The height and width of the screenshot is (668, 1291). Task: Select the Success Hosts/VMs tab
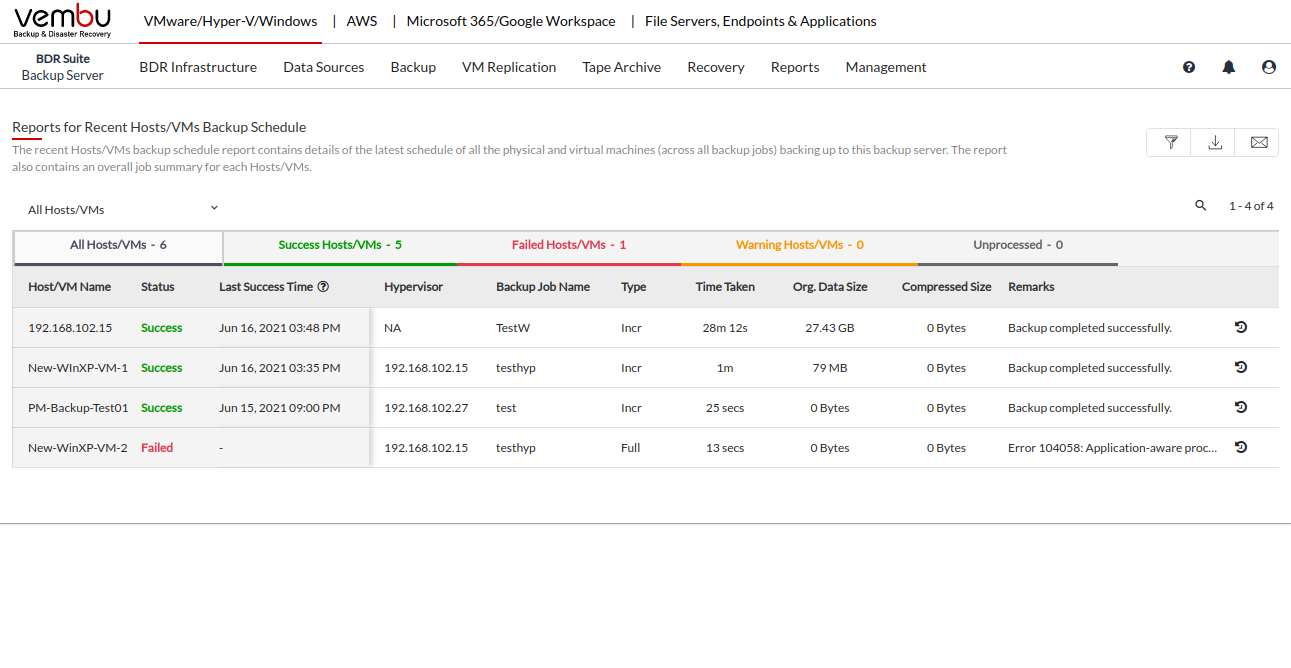(340, 245)
